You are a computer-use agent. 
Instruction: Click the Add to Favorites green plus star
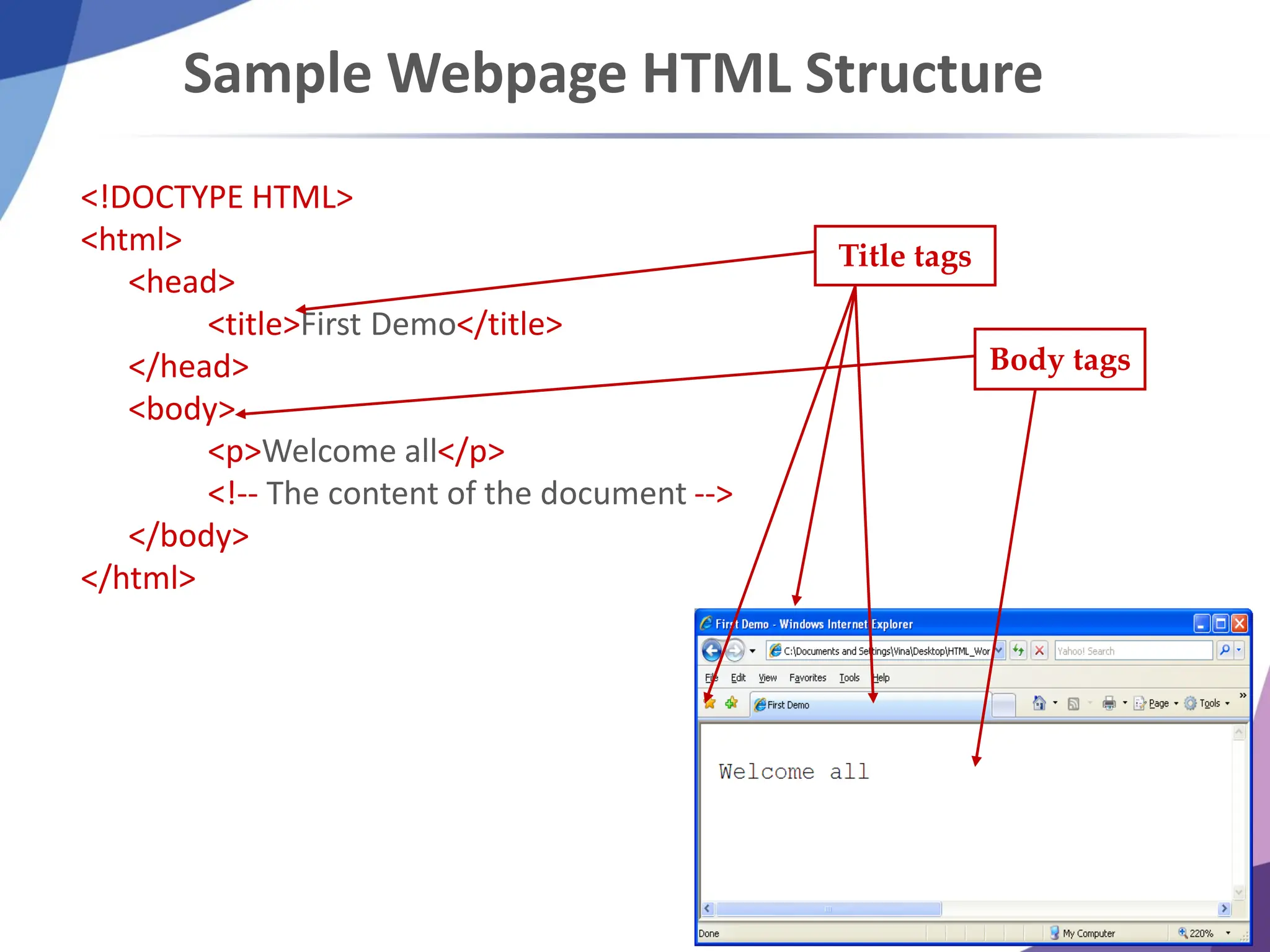click(x=732, y=703)
